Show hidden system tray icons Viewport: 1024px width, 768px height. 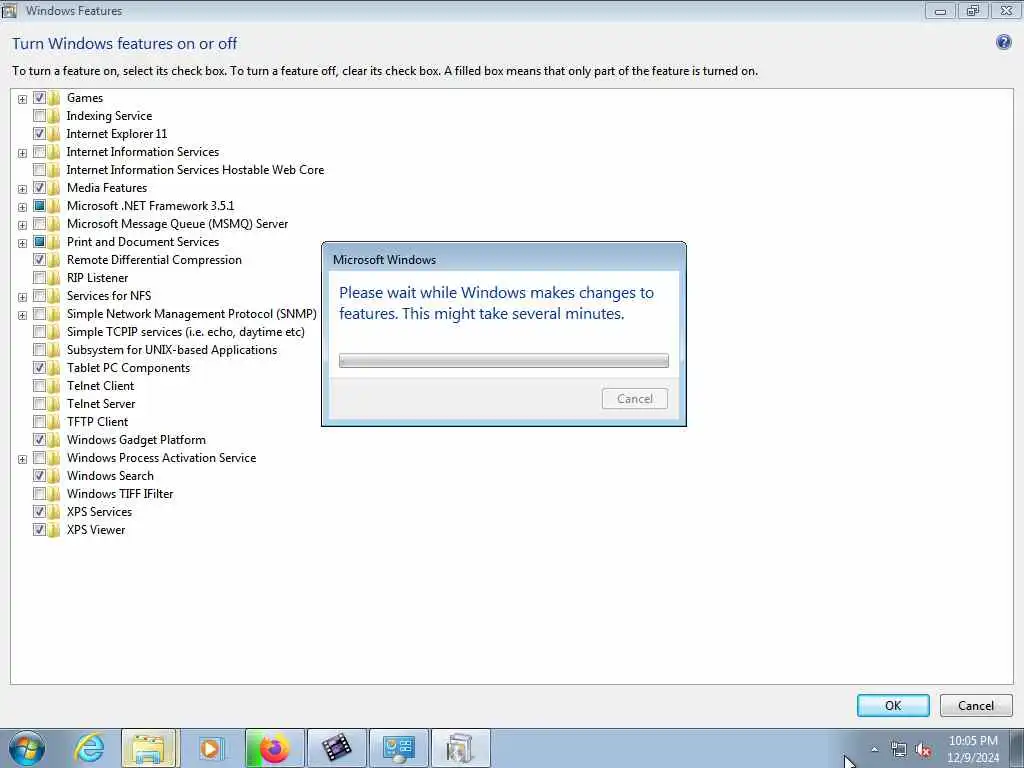[x=874, y=749]
